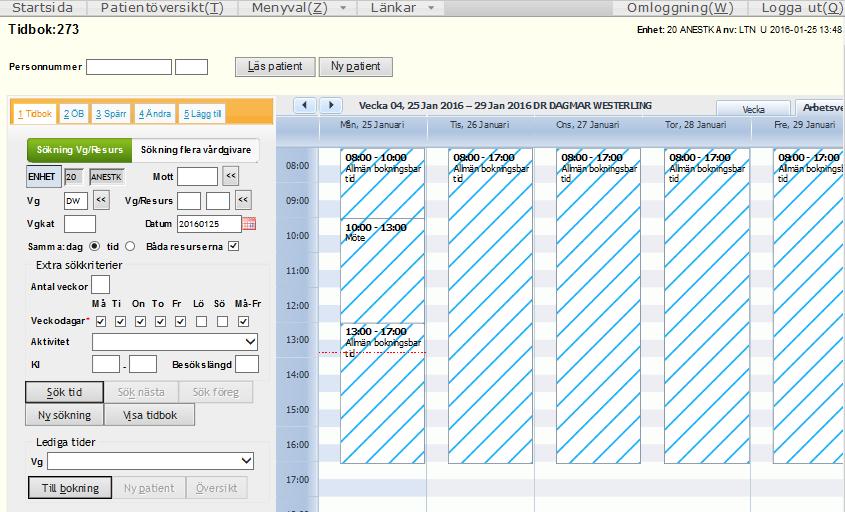Focus the Datum field showing 20160125
Screen dimensions: 845x512
click(x=209, y=224)
